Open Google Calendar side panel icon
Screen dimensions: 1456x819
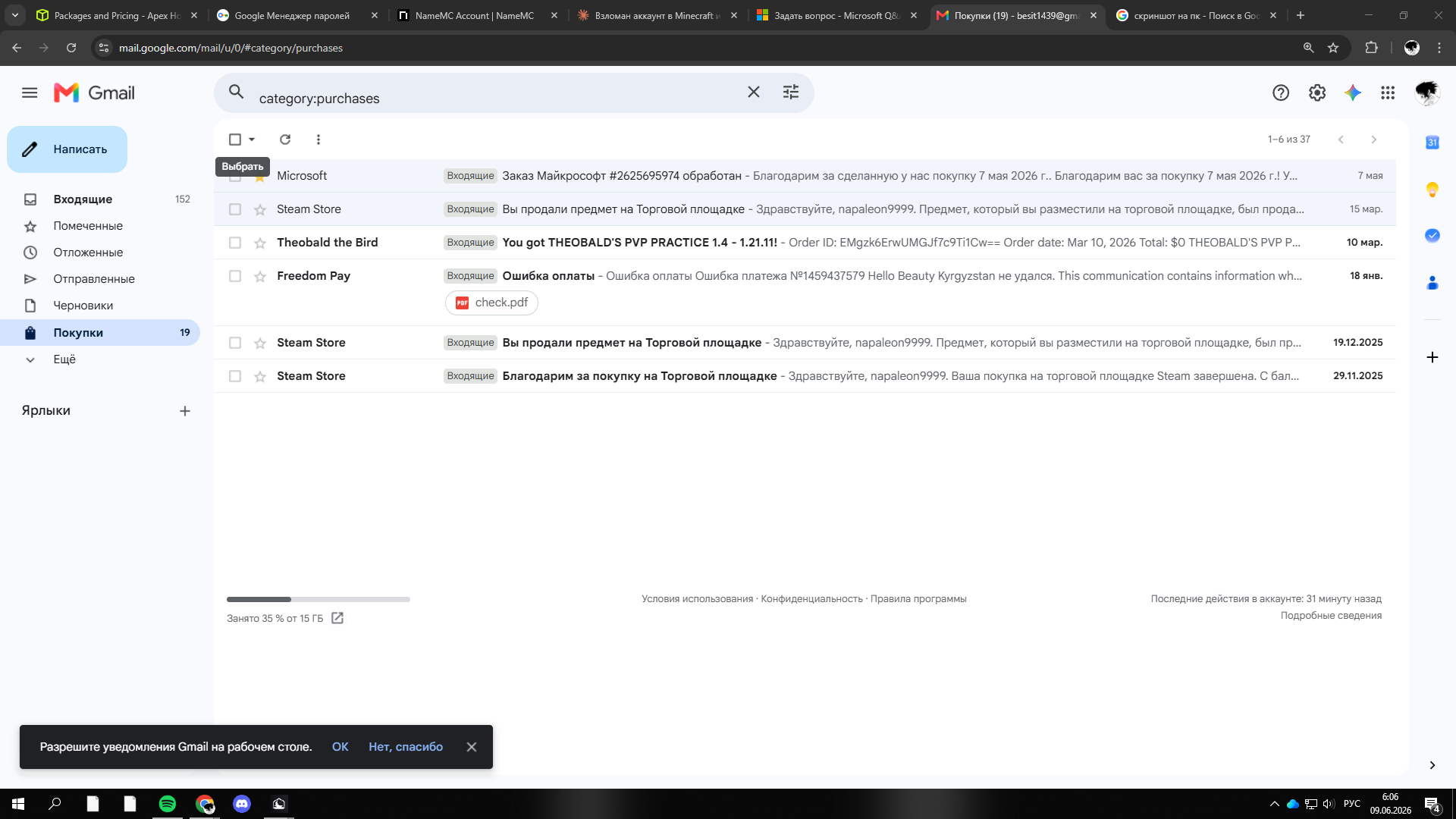[x=1432, y=143]
